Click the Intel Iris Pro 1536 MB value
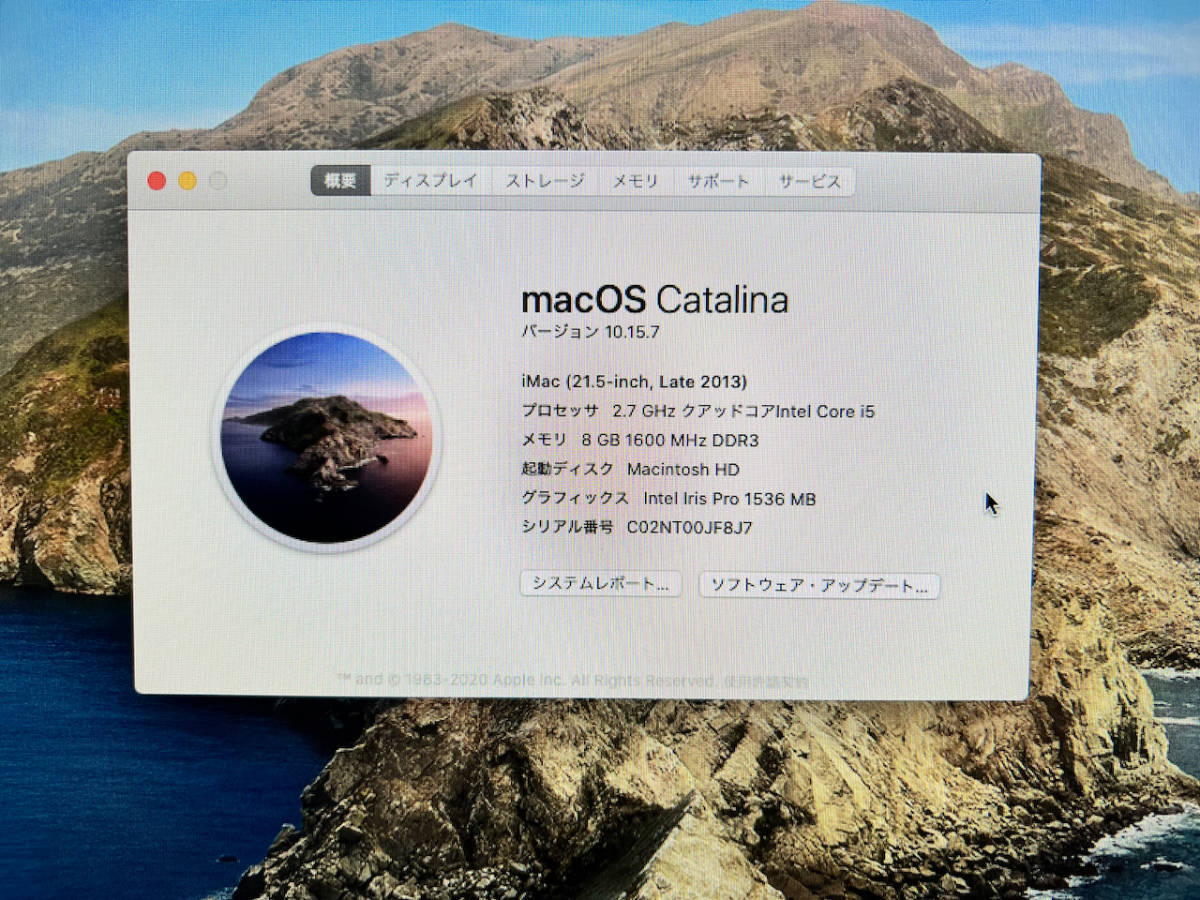Viewport: 1200px width, 900px height. click(x=729, y=498)
